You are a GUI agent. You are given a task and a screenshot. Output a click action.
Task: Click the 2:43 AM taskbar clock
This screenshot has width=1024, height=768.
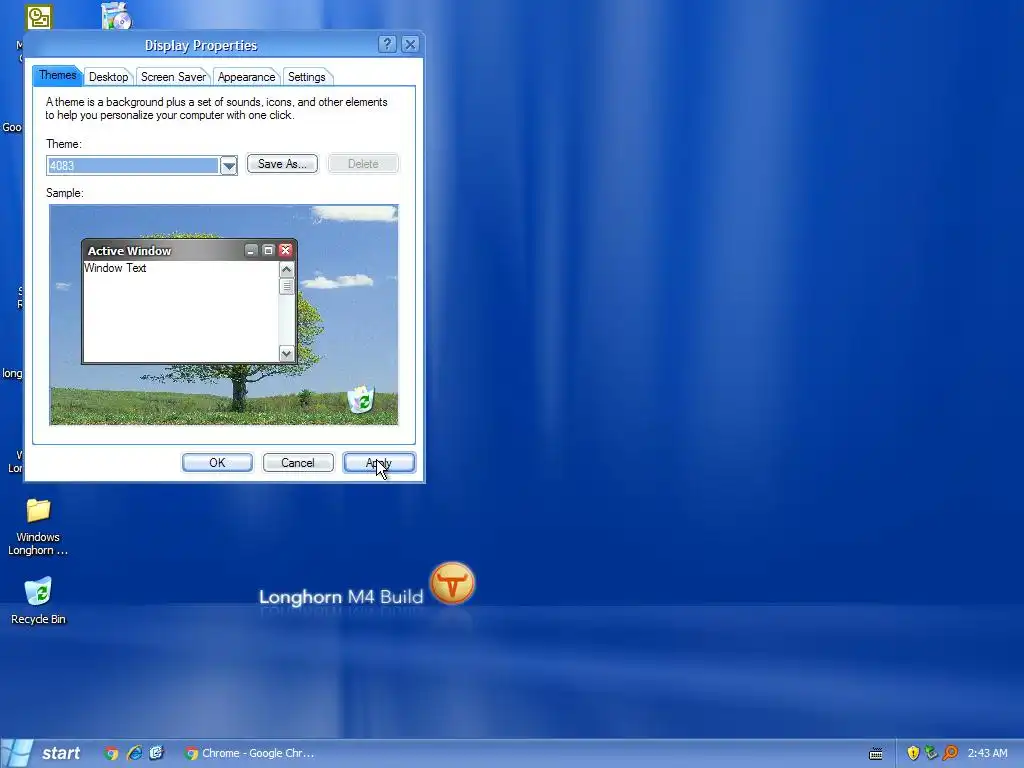[x=987, y=753]
